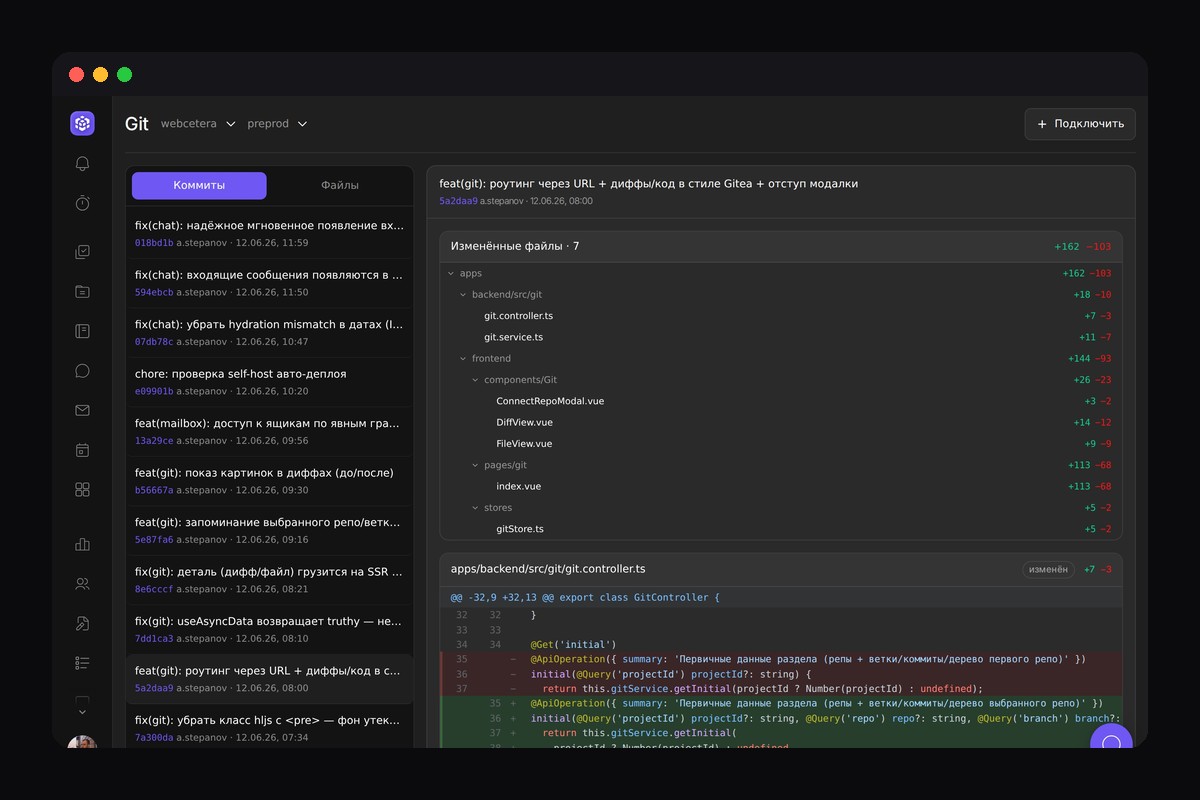Viewport: 1200px width, 800px height.
Task: Open the four-squares grid icon in sidebar
Action: pos(82,489)
